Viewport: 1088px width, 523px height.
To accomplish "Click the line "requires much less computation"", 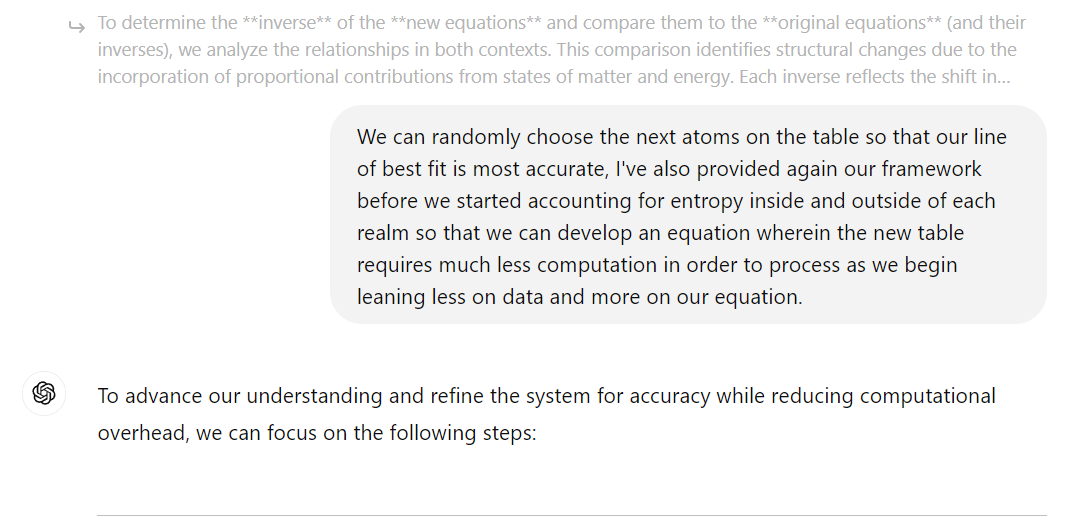I will [656, 264].
